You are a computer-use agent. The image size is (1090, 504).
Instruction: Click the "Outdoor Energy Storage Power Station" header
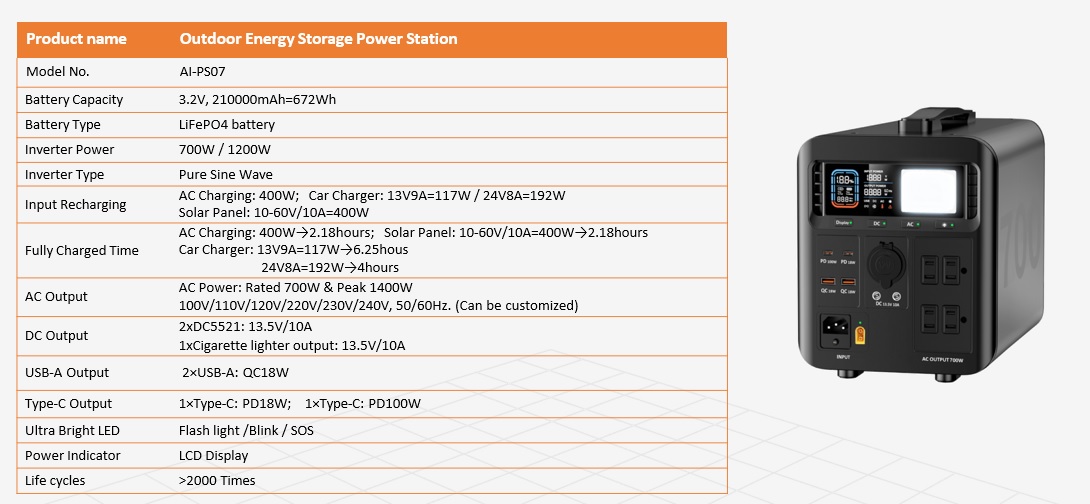tap(318, 39)
